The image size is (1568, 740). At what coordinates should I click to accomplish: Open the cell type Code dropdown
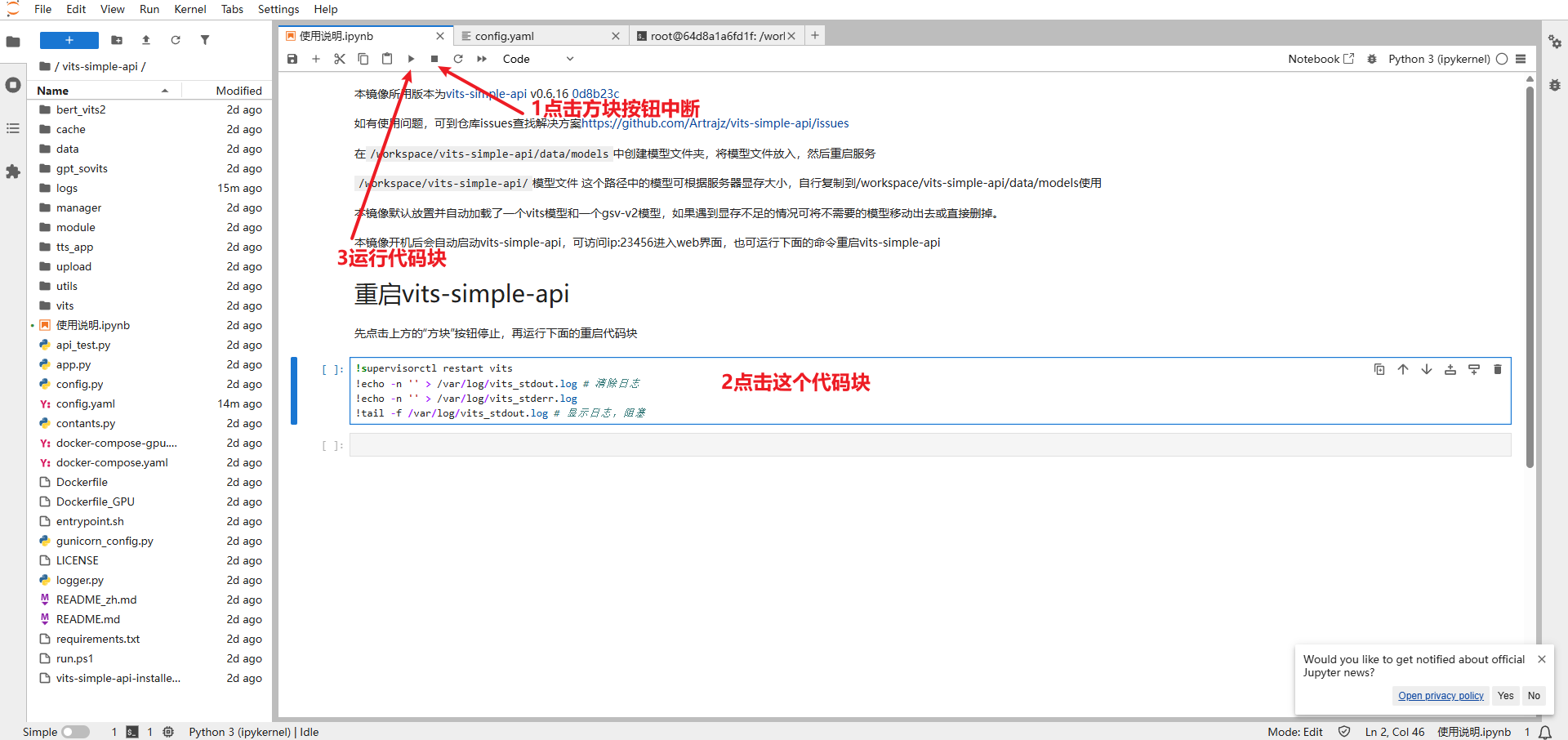tap(538, 59)
